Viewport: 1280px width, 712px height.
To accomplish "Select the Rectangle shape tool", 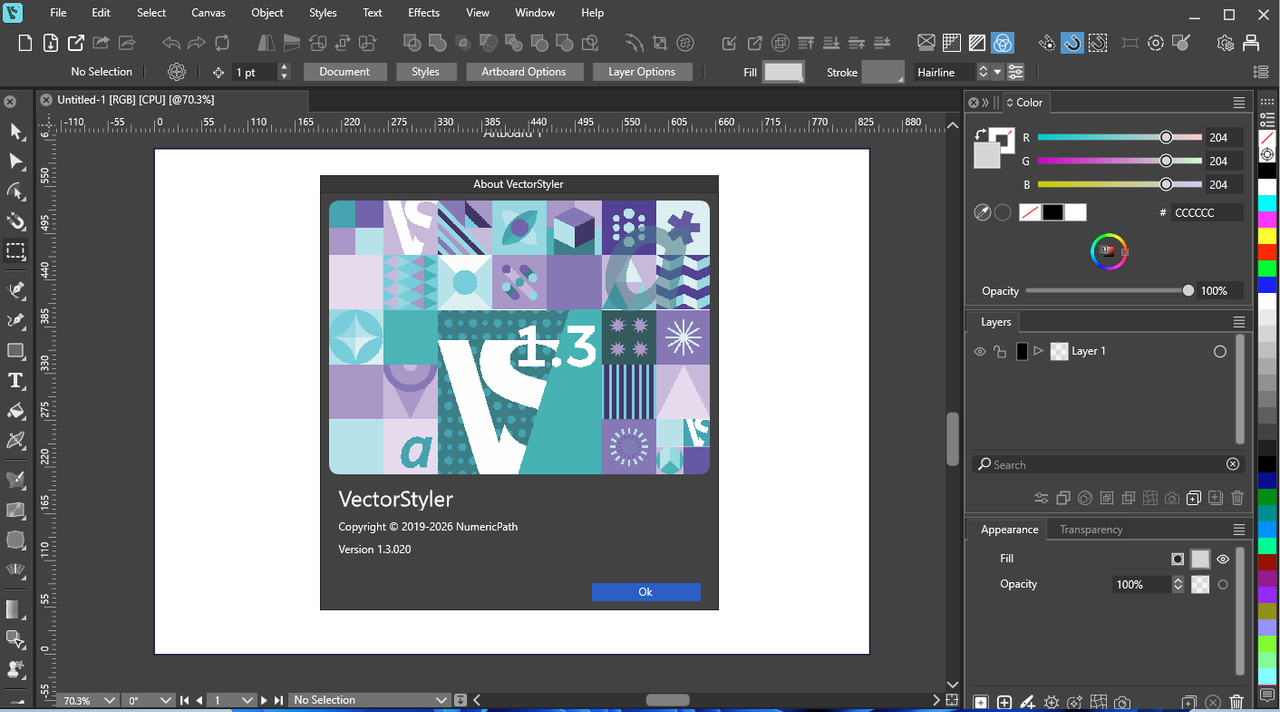I will point(16,351).
